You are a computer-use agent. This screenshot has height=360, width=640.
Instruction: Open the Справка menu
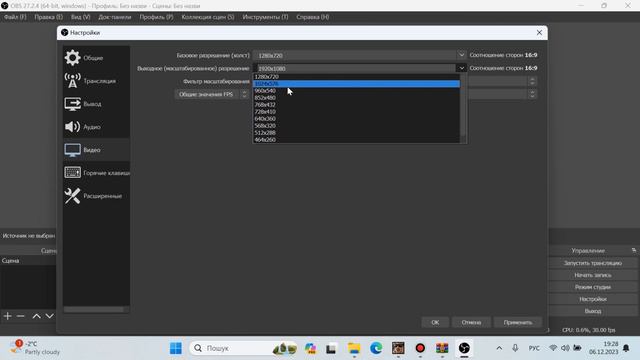(x=313, y=17)
